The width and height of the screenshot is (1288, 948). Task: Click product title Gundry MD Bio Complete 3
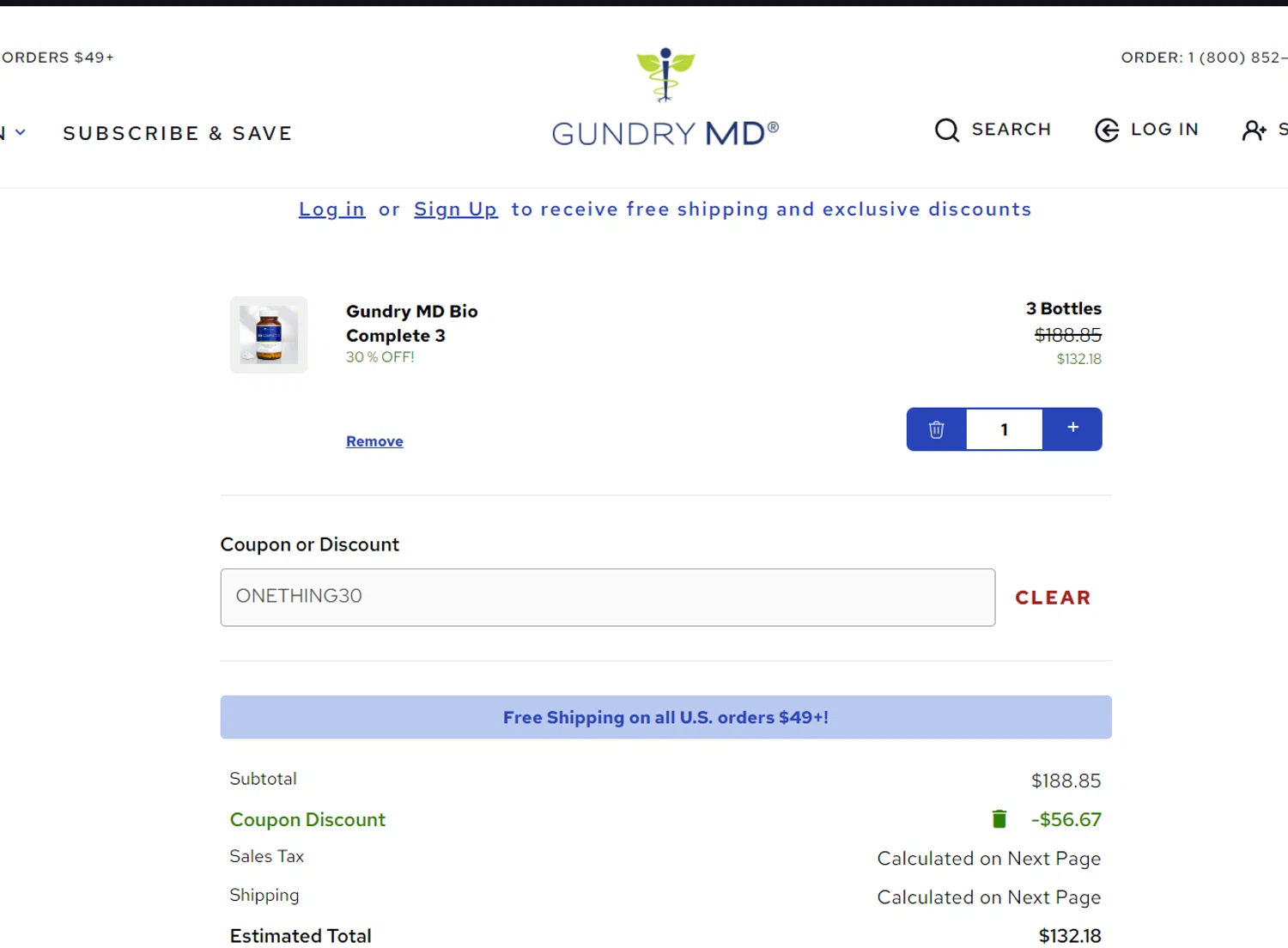tap(412, 324)
